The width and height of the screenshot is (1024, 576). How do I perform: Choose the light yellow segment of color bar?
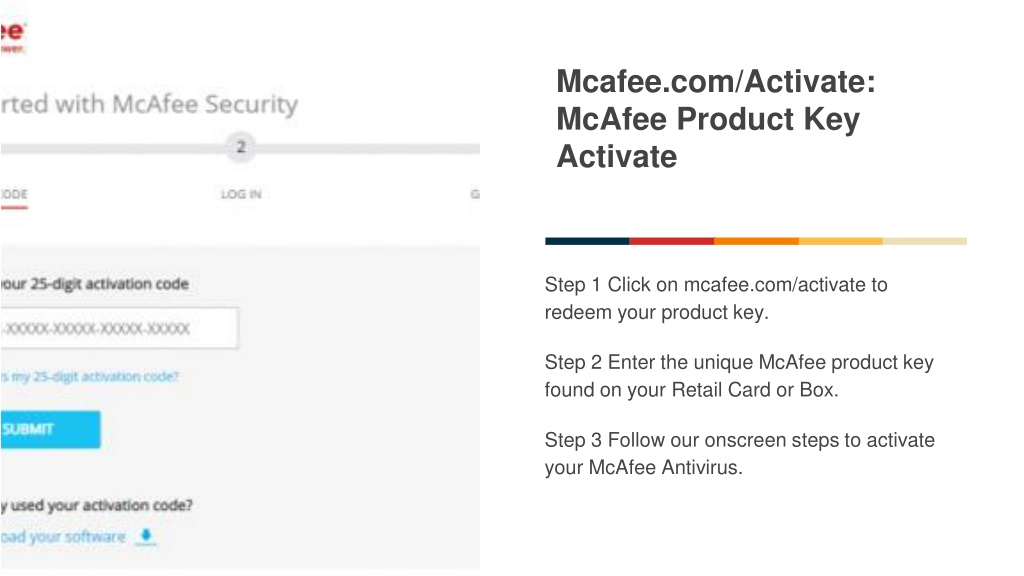840,241
